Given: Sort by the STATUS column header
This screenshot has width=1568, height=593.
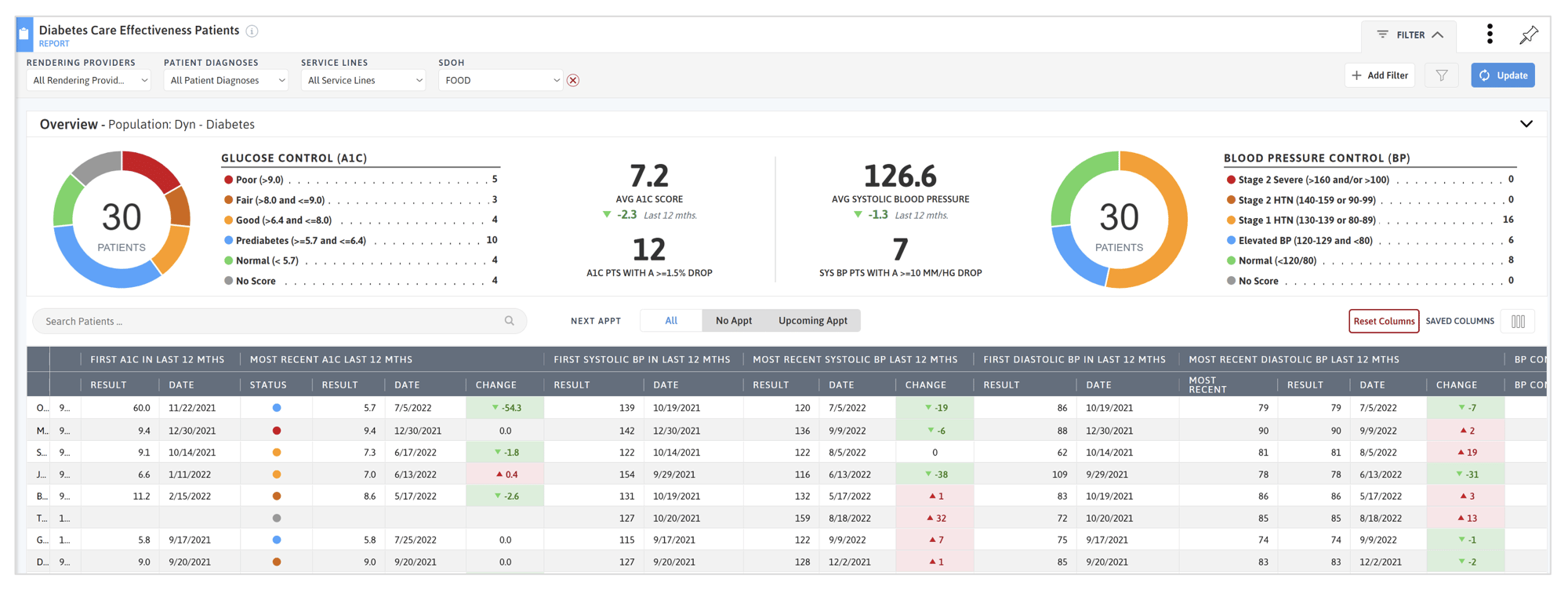Looking at the screenshot, I should pos(268,384).
